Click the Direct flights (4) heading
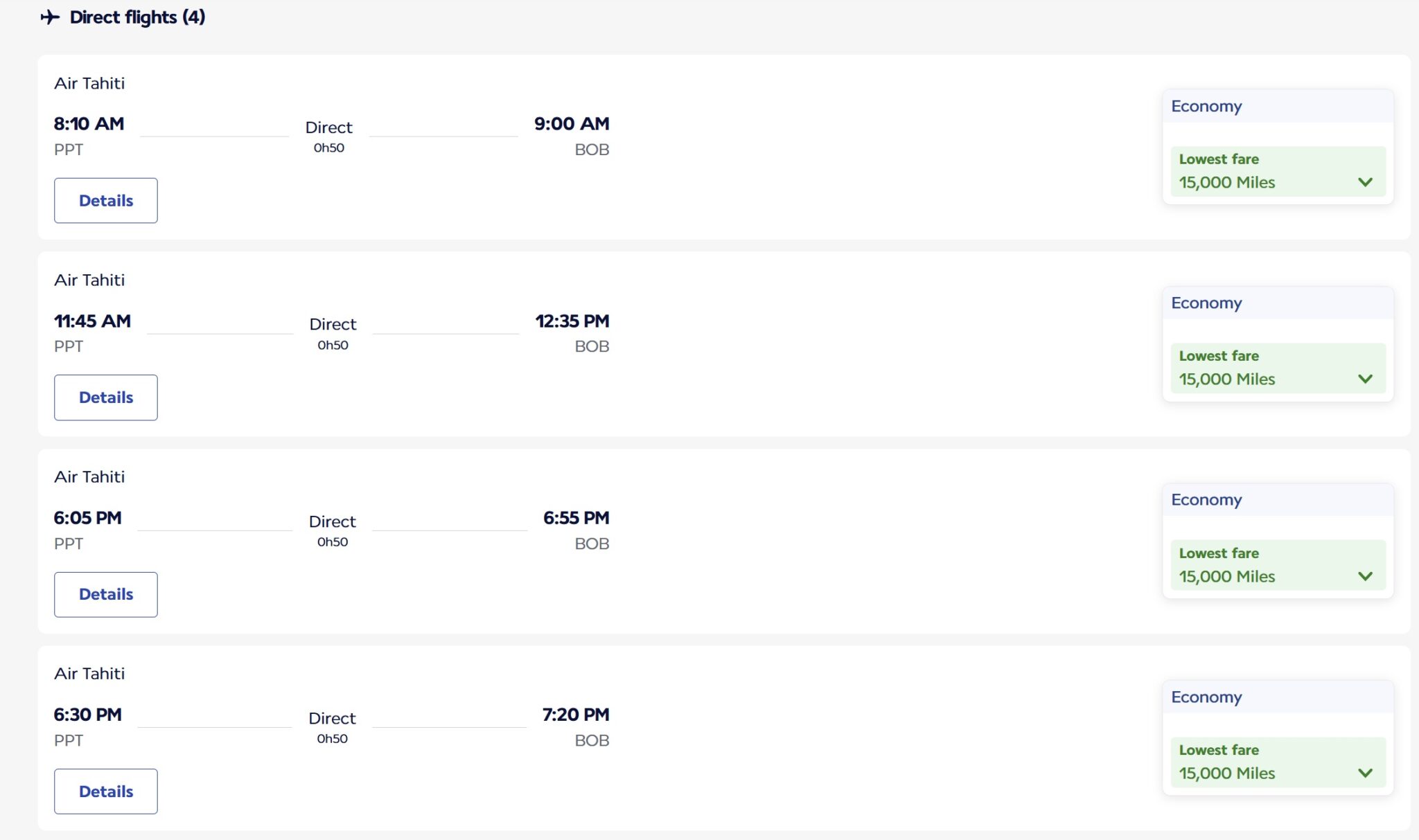This screenshot has height=840, width=1419. [x=137, y=17]
